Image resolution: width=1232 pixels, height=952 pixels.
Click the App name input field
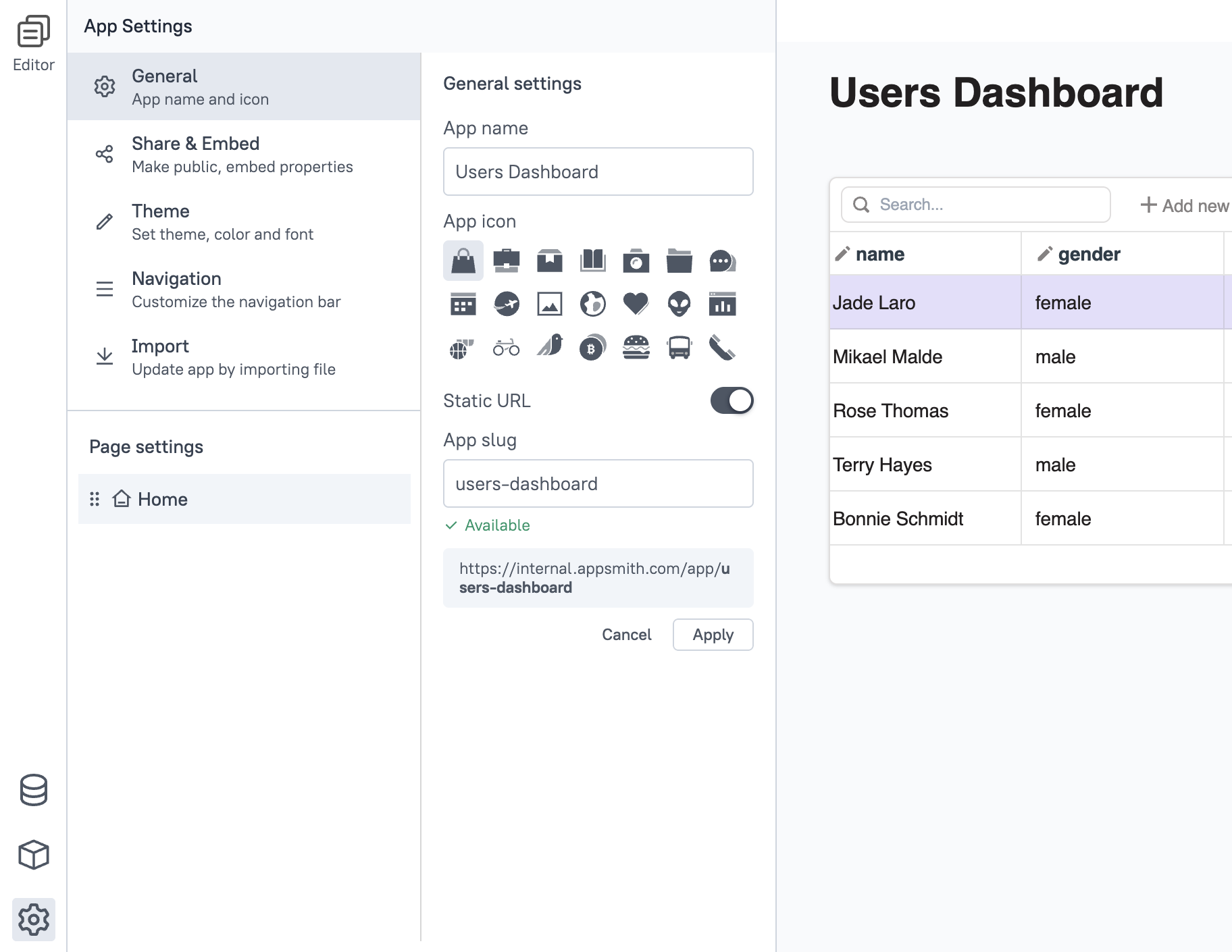(598, 171)
